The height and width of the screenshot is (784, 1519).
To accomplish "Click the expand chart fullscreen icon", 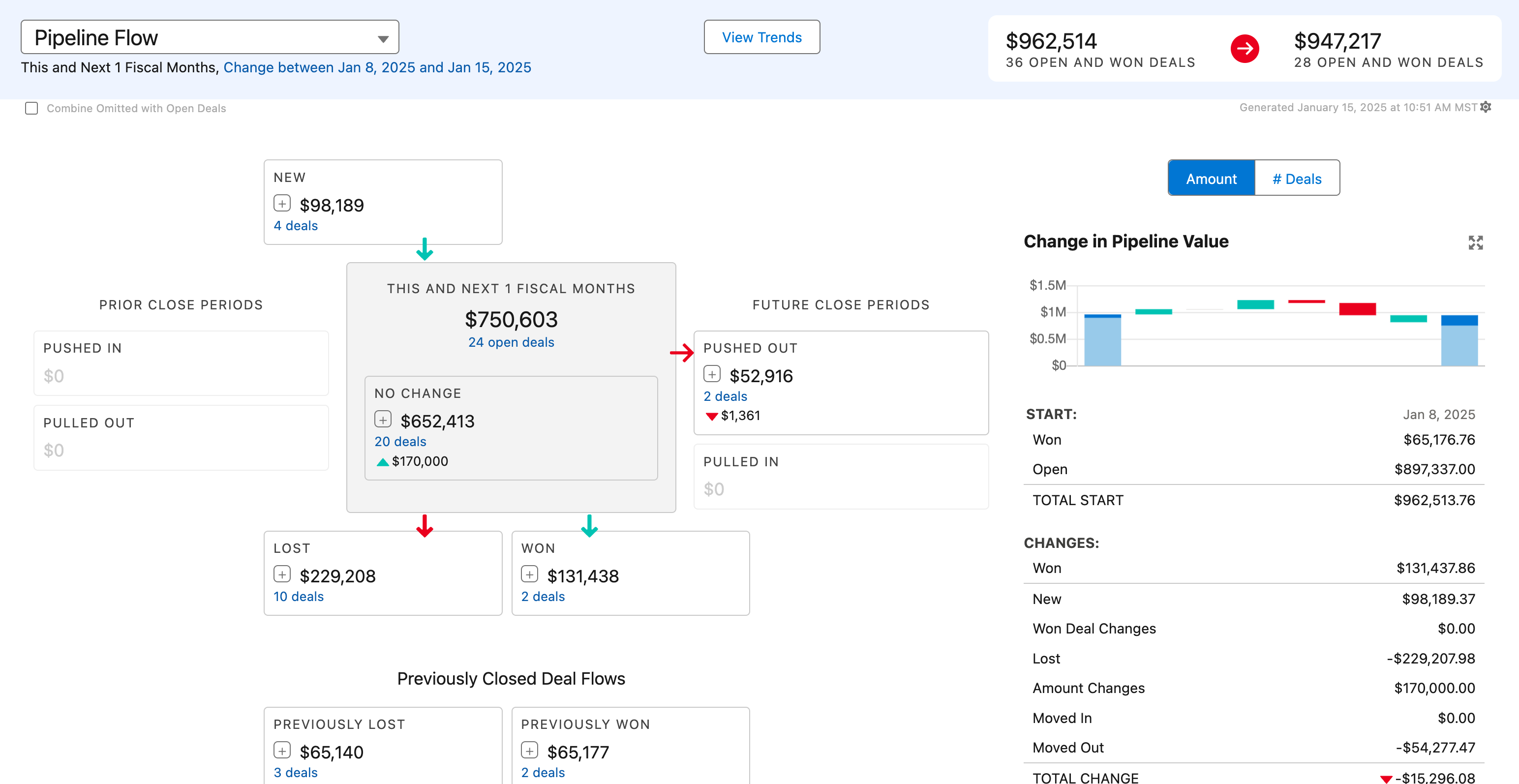I will tap(1475, 242).
